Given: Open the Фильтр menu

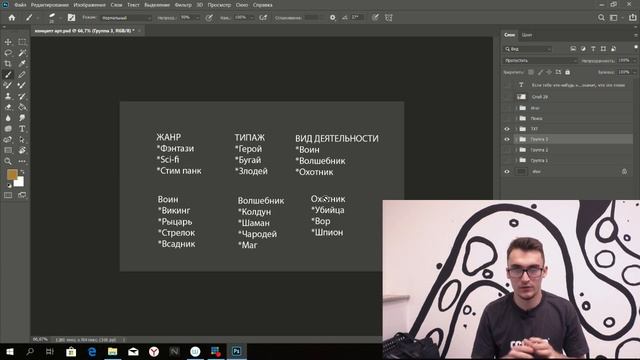Looking at the screenshot, I should [183, 5].
